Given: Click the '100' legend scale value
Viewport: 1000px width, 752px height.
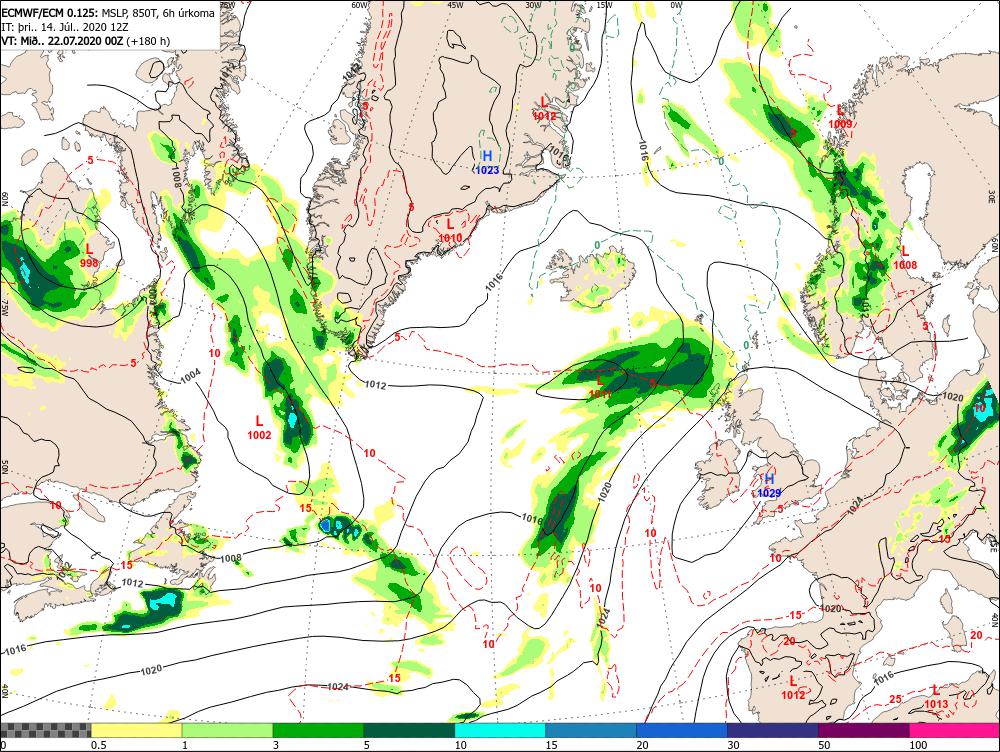Looking at the screenshot, I should coord(918,745).
